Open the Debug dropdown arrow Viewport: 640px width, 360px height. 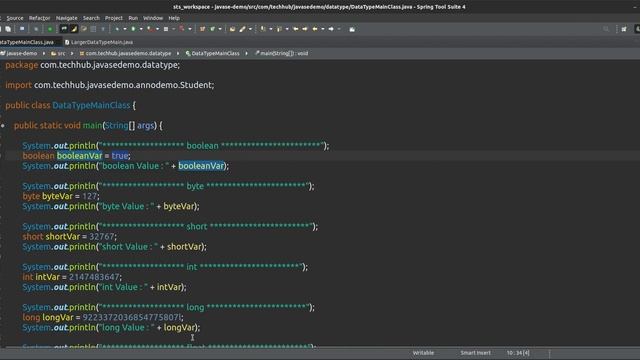pos(125,29)
